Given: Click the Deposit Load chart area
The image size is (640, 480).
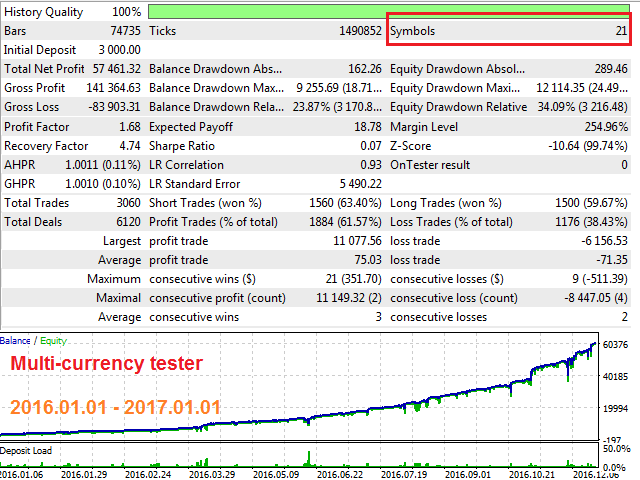Looking at the screenshot, I should pyautogui.click(x=300, y=456).
